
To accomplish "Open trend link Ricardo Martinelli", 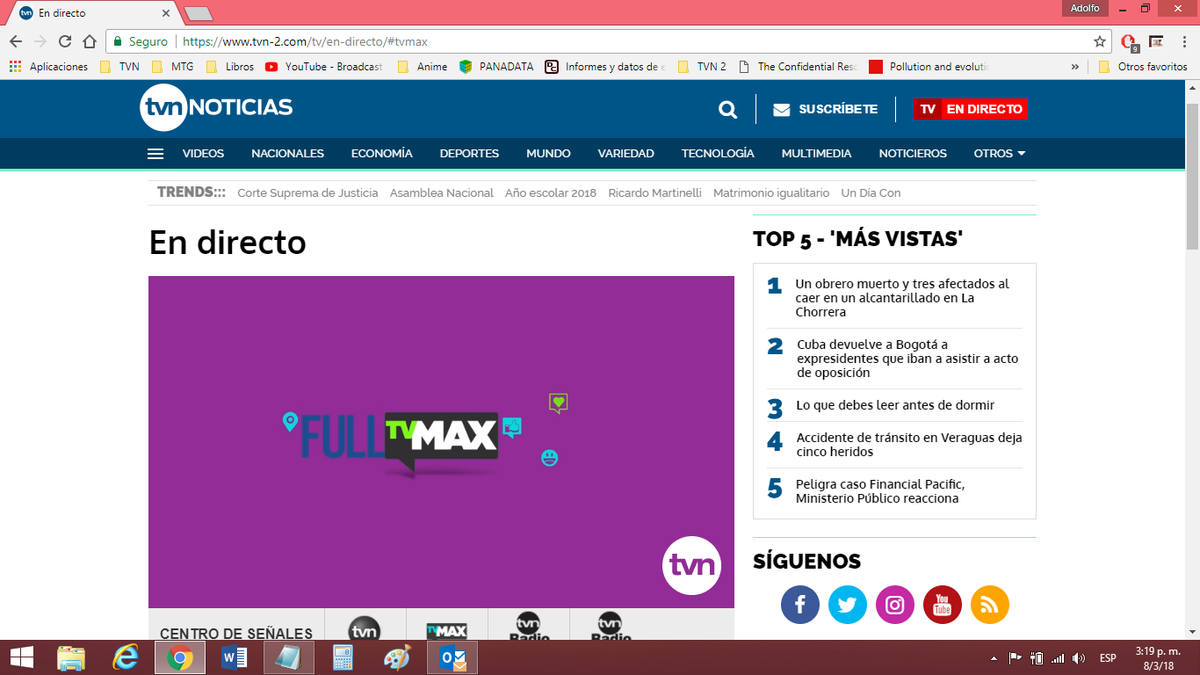I will click(x=654, y=193).
